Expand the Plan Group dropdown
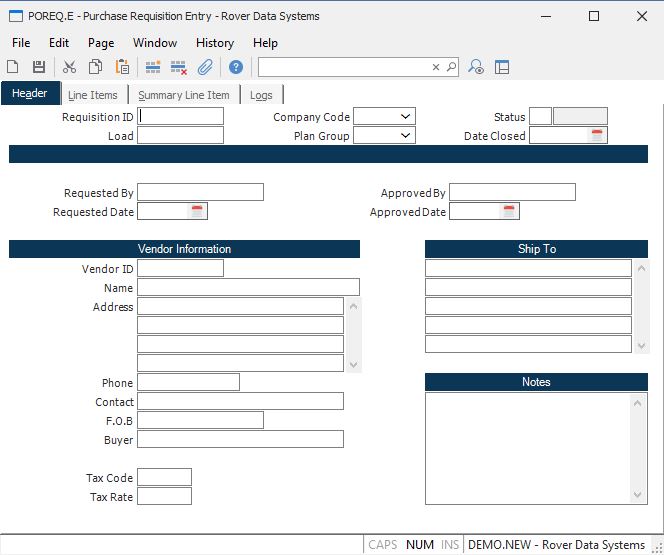664x555 pixels. click(405, 136)
